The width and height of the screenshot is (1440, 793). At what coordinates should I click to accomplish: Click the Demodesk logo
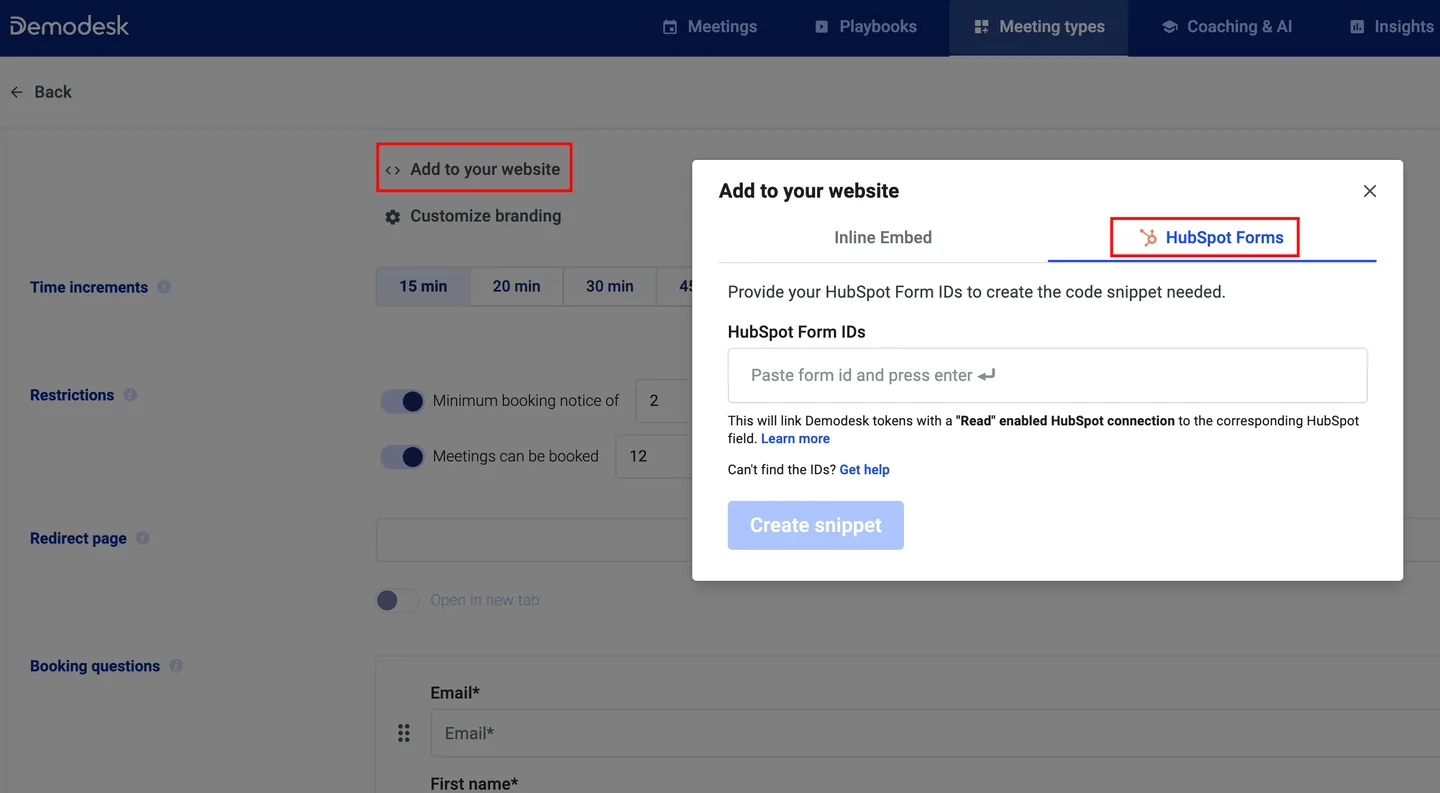tap(69, 26)
